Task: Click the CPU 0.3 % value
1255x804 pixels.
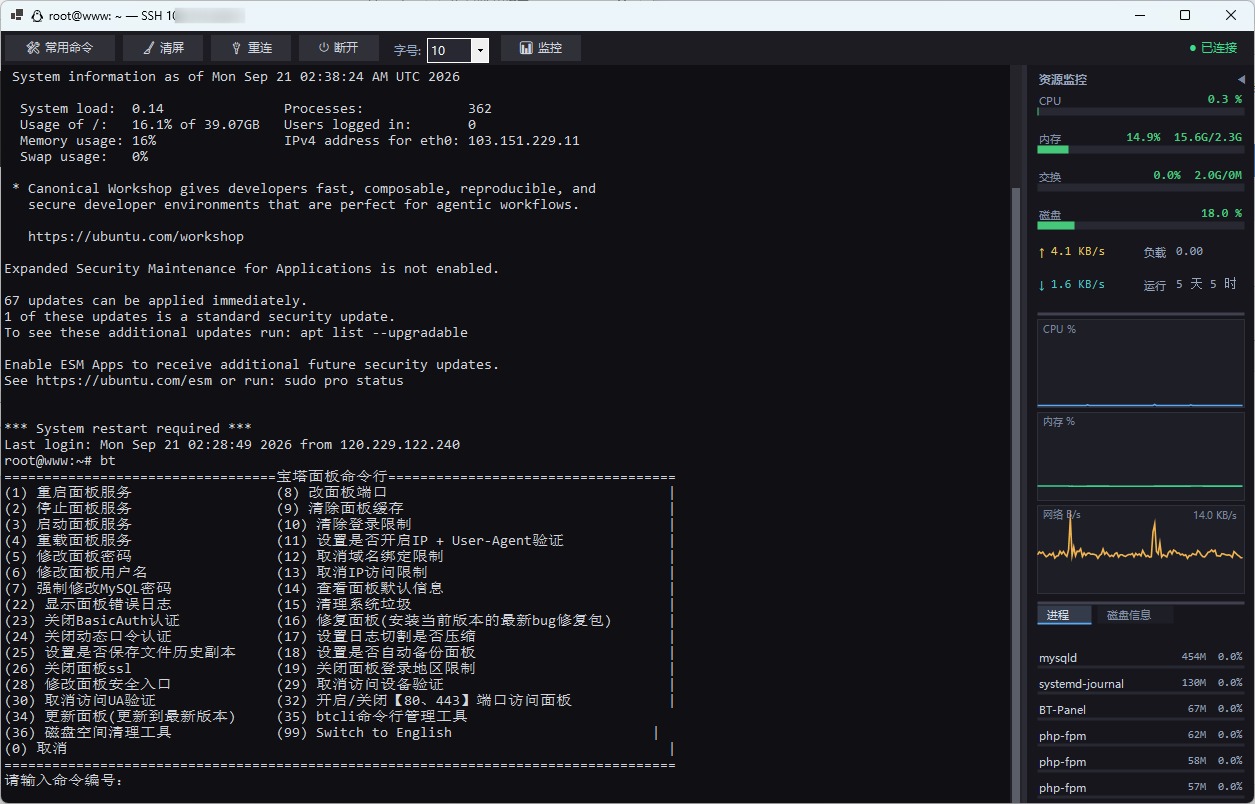Action: tap(1224, 100)
